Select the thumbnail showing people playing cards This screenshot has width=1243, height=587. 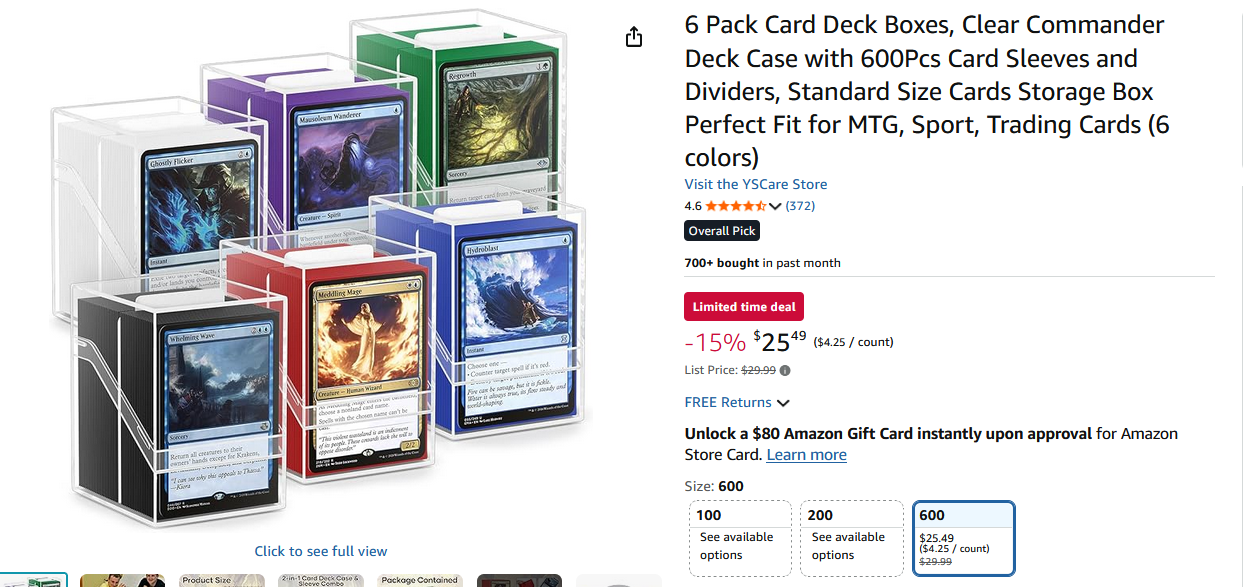point(123,580)
